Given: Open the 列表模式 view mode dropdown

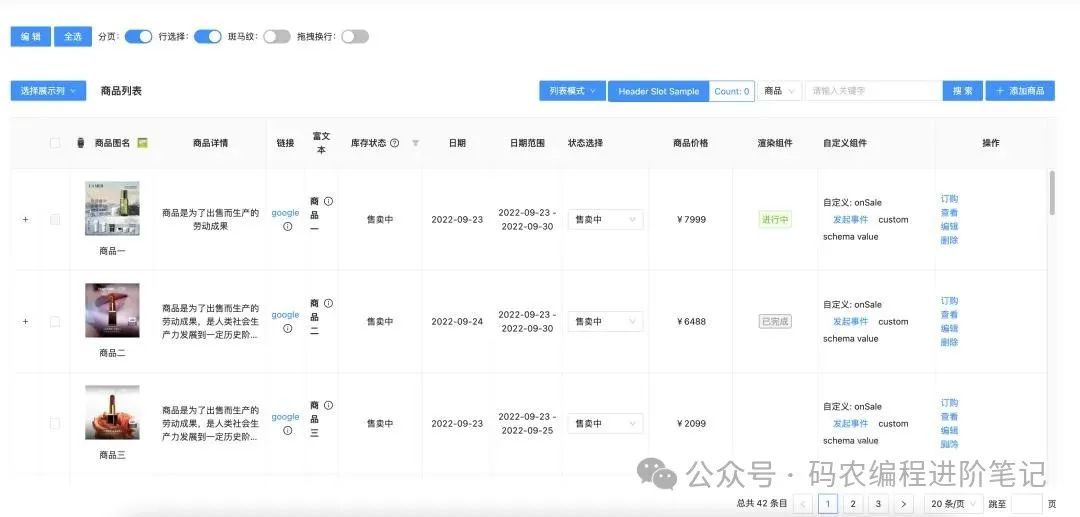Looking at the screenshot, I should pos(572,91).
